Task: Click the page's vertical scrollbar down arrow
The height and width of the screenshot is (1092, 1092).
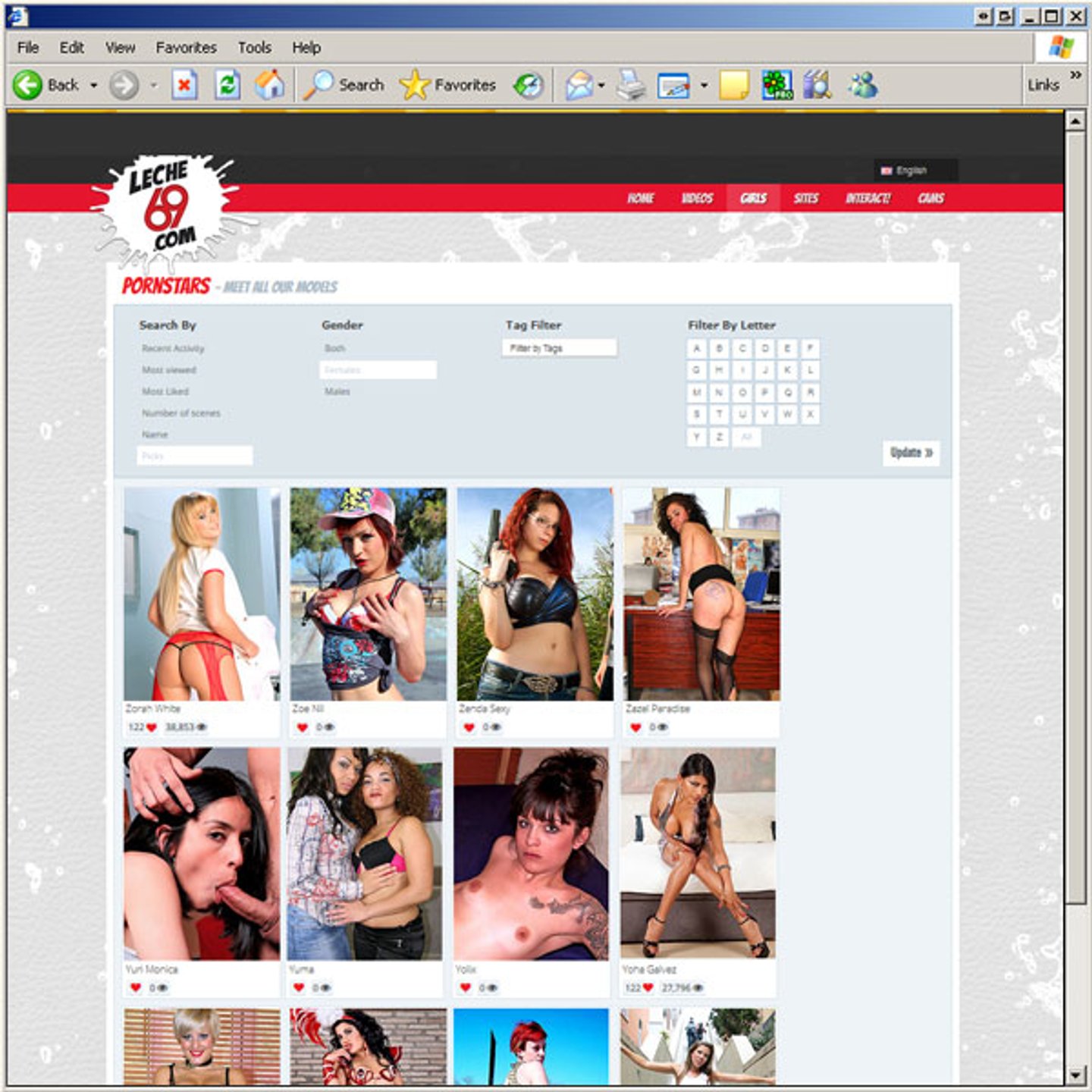Action: pos(1075,1075)
